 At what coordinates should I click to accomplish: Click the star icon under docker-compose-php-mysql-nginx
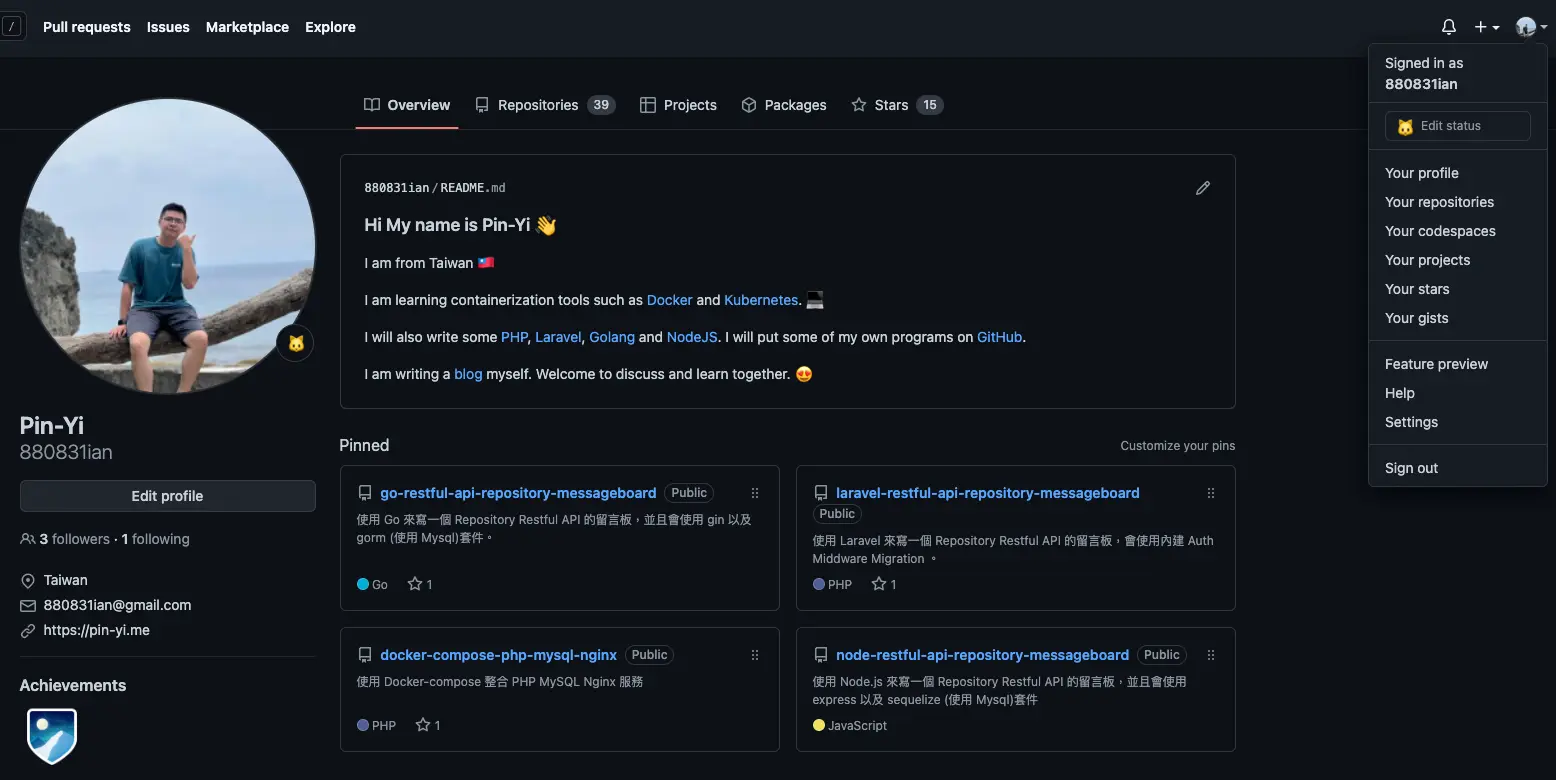click(x=421, y=725)
